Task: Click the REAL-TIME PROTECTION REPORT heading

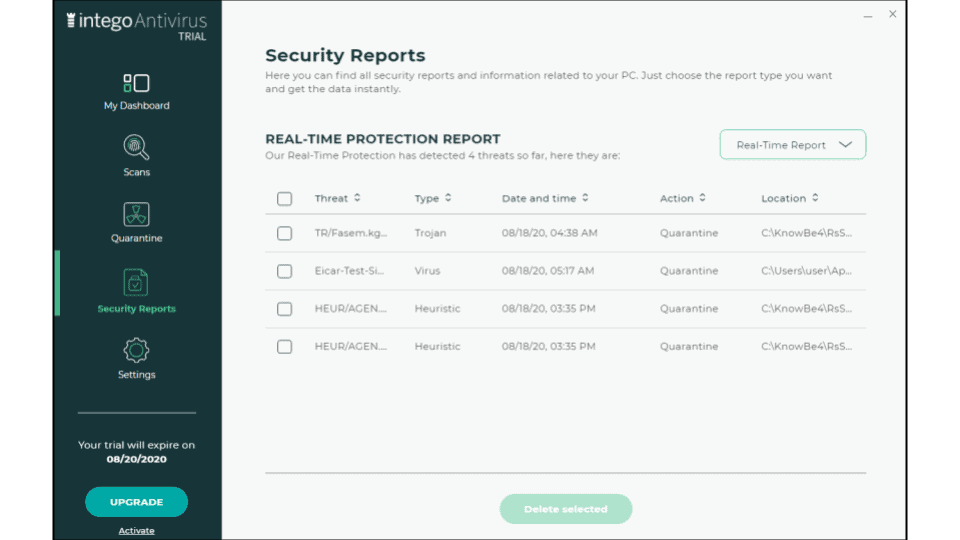Action: [x=383, y=139]
